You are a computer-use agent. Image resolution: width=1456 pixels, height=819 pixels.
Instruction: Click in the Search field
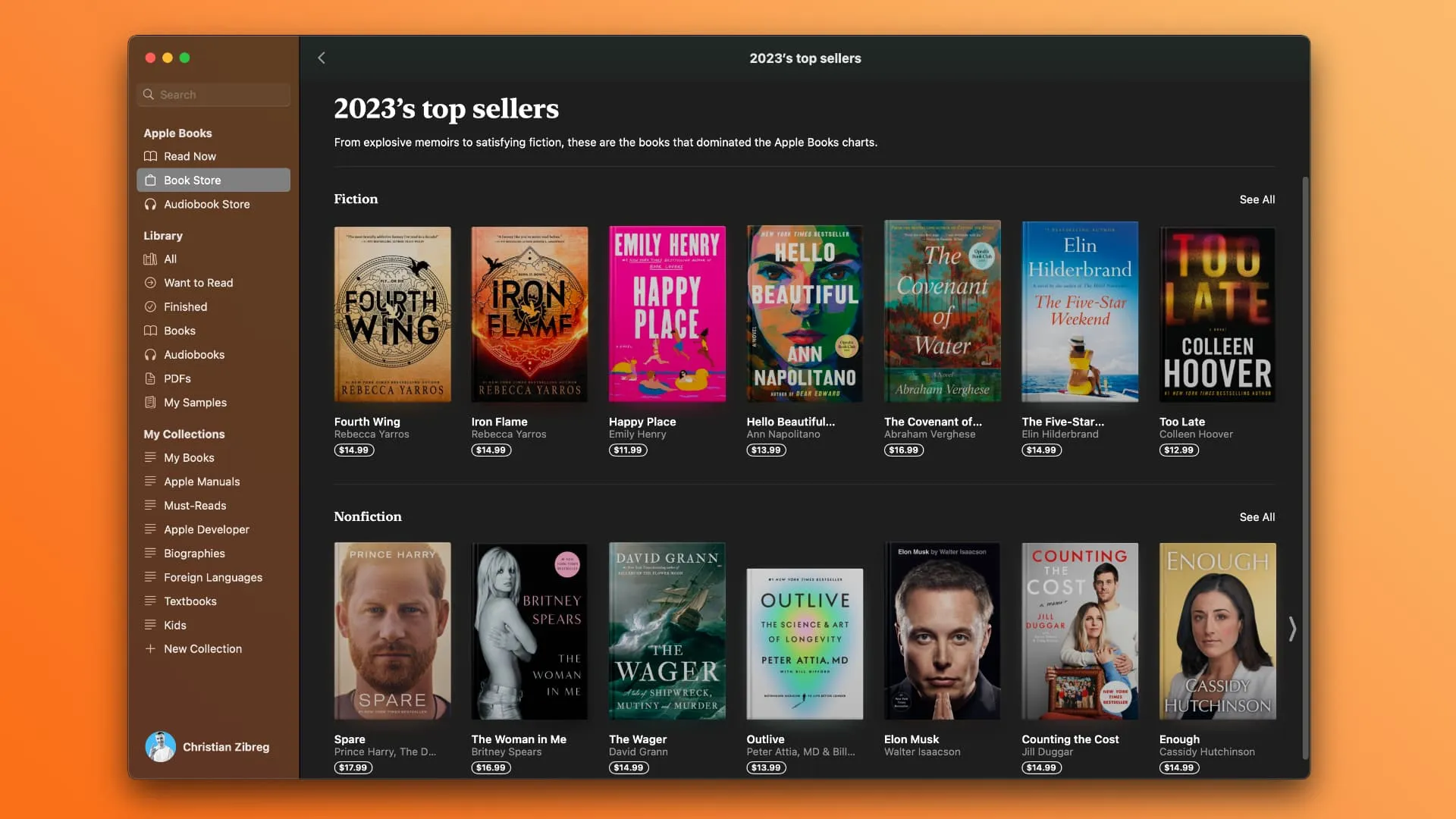pyautogui.click(x=213, y=95)
